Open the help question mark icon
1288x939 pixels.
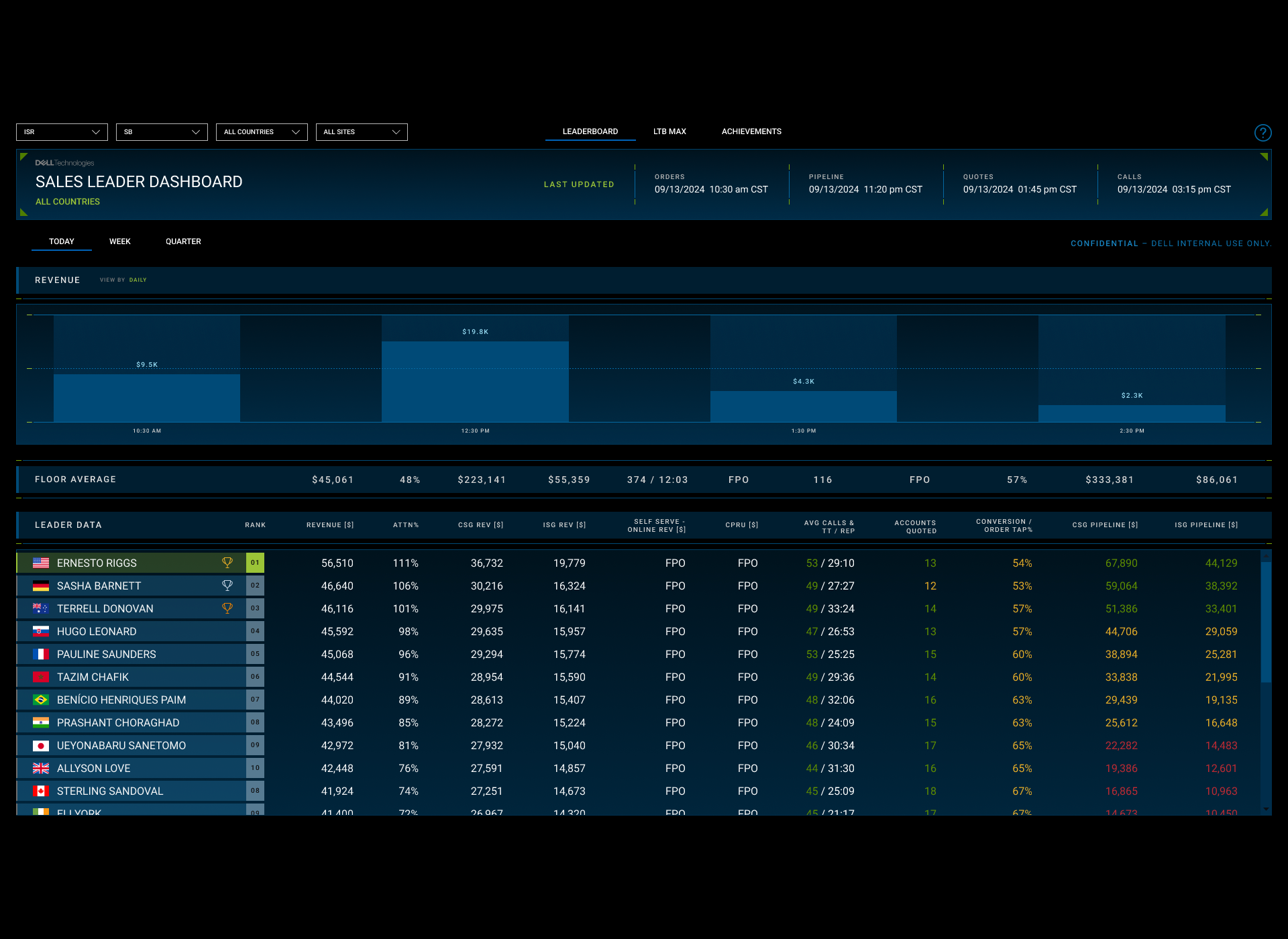click(x=1263, y=133)
